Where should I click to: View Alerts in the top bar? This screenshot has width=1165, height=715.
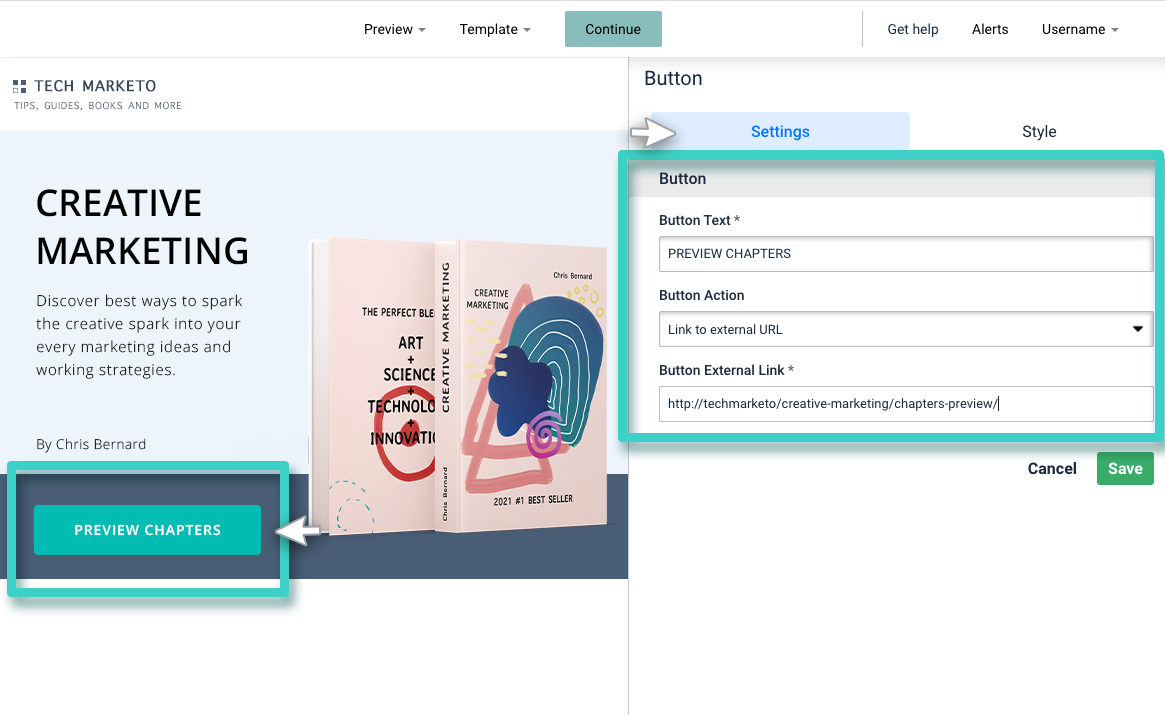tap(990, 29)
